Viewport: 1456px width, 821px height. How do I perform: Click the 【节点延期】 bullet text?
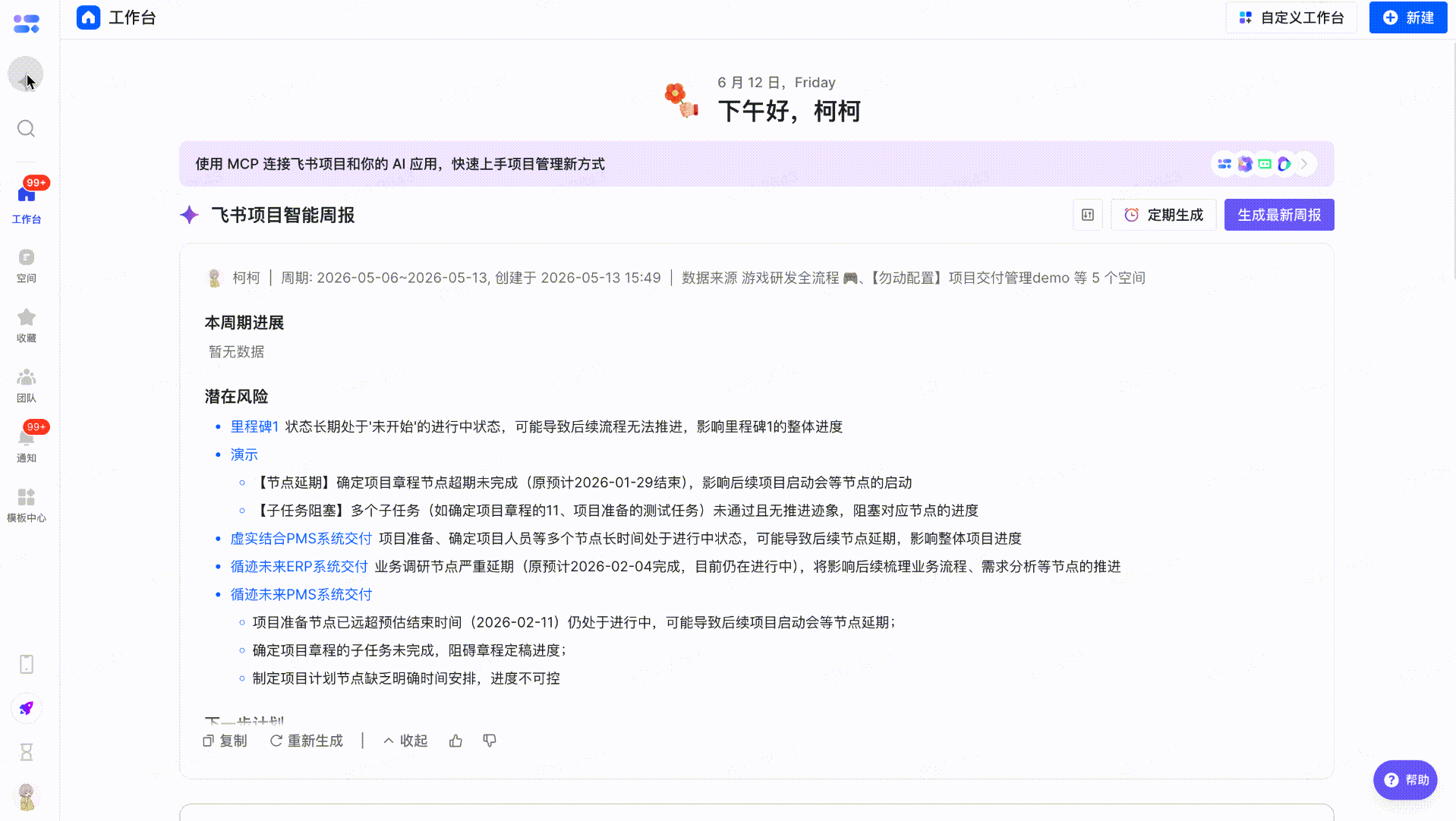tap(582, 483)
